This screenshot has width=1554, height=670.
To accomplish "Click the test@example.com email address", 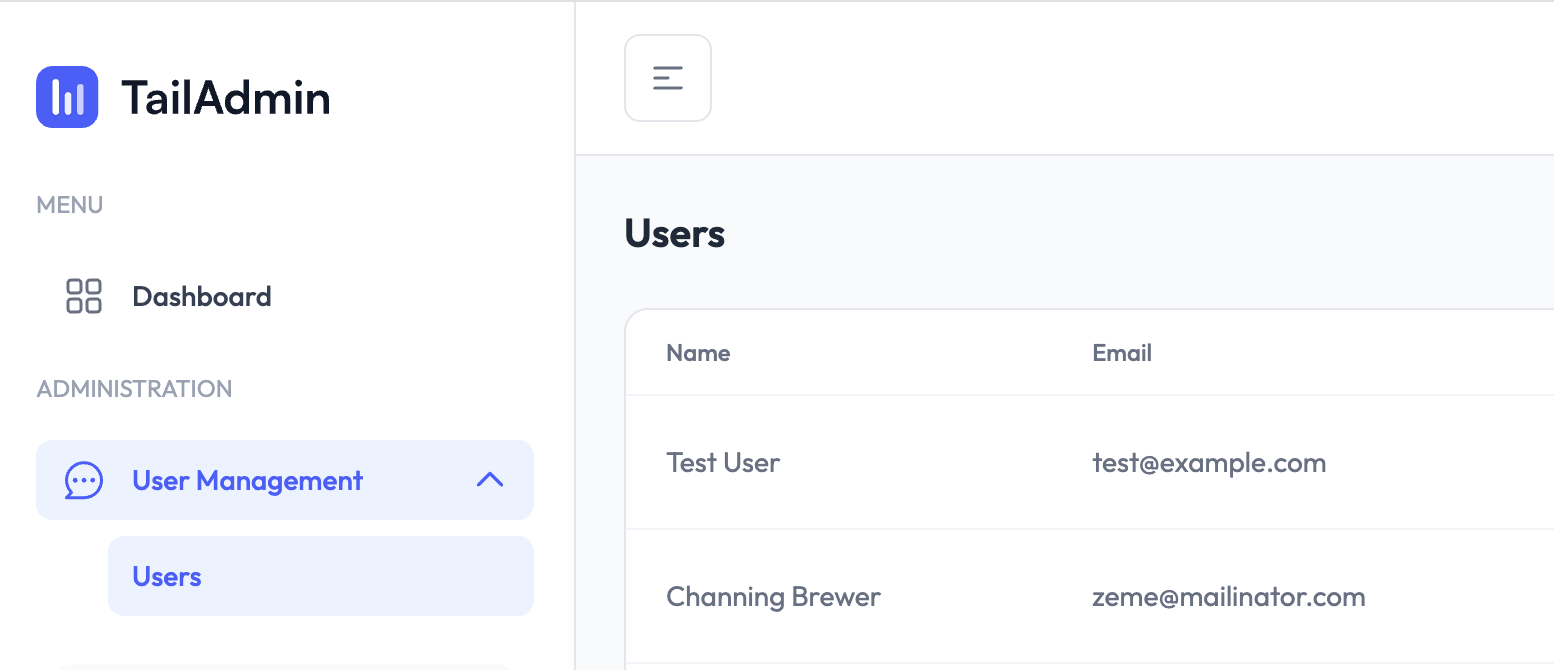I will (x=1209, y=463).
